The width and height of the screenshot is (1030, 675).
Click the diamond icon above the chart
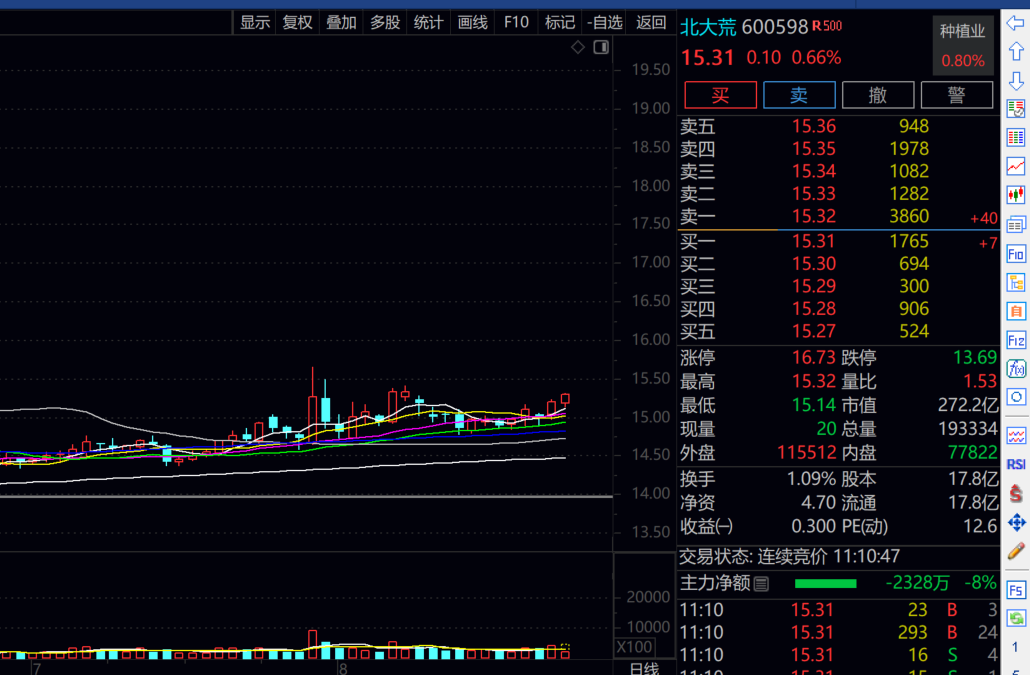point(577,47)
